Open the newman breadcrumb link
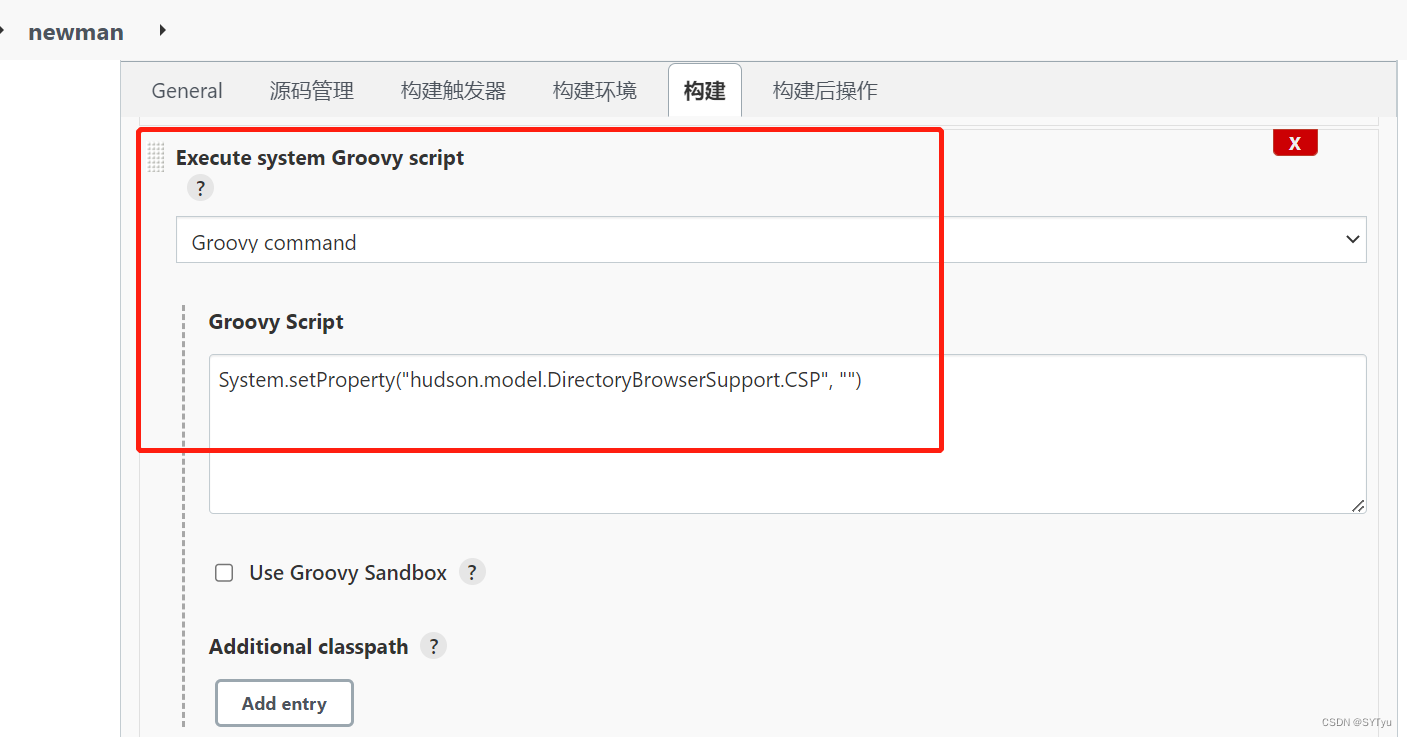Viewport: 1407px width, 737px height. coord(76,32)
